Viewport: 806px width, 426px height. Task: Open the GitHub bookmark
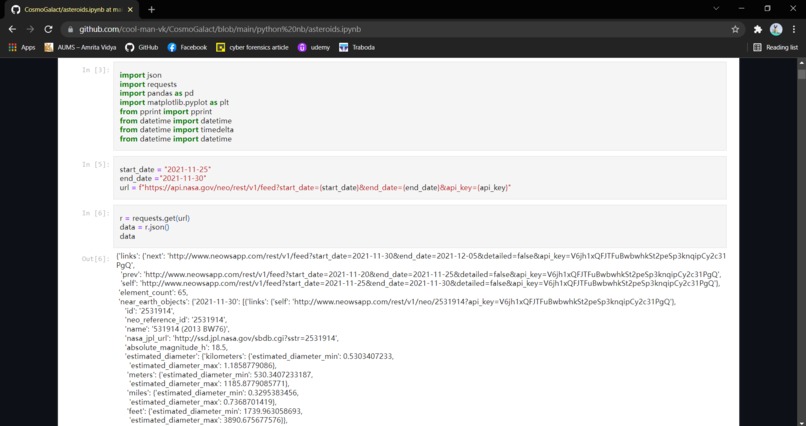point(142,47)
